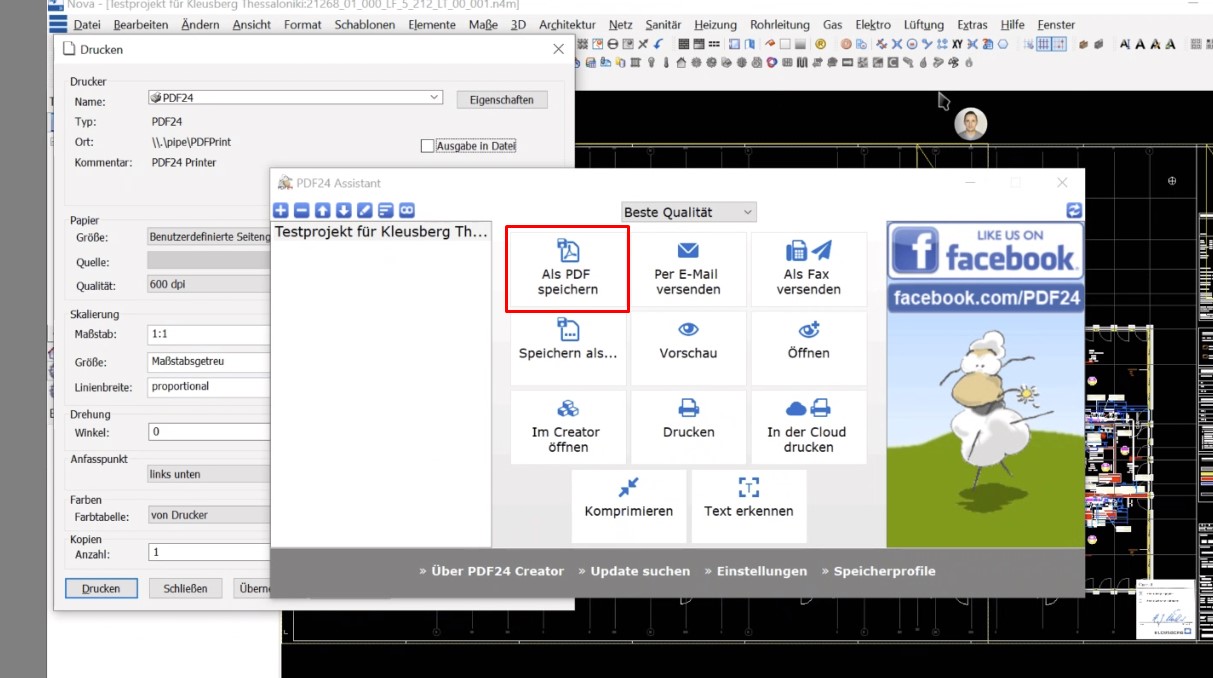Click the blue minus icon in PDF24 Assistant
Viewport: 1213px width, 678px height.
301,210
